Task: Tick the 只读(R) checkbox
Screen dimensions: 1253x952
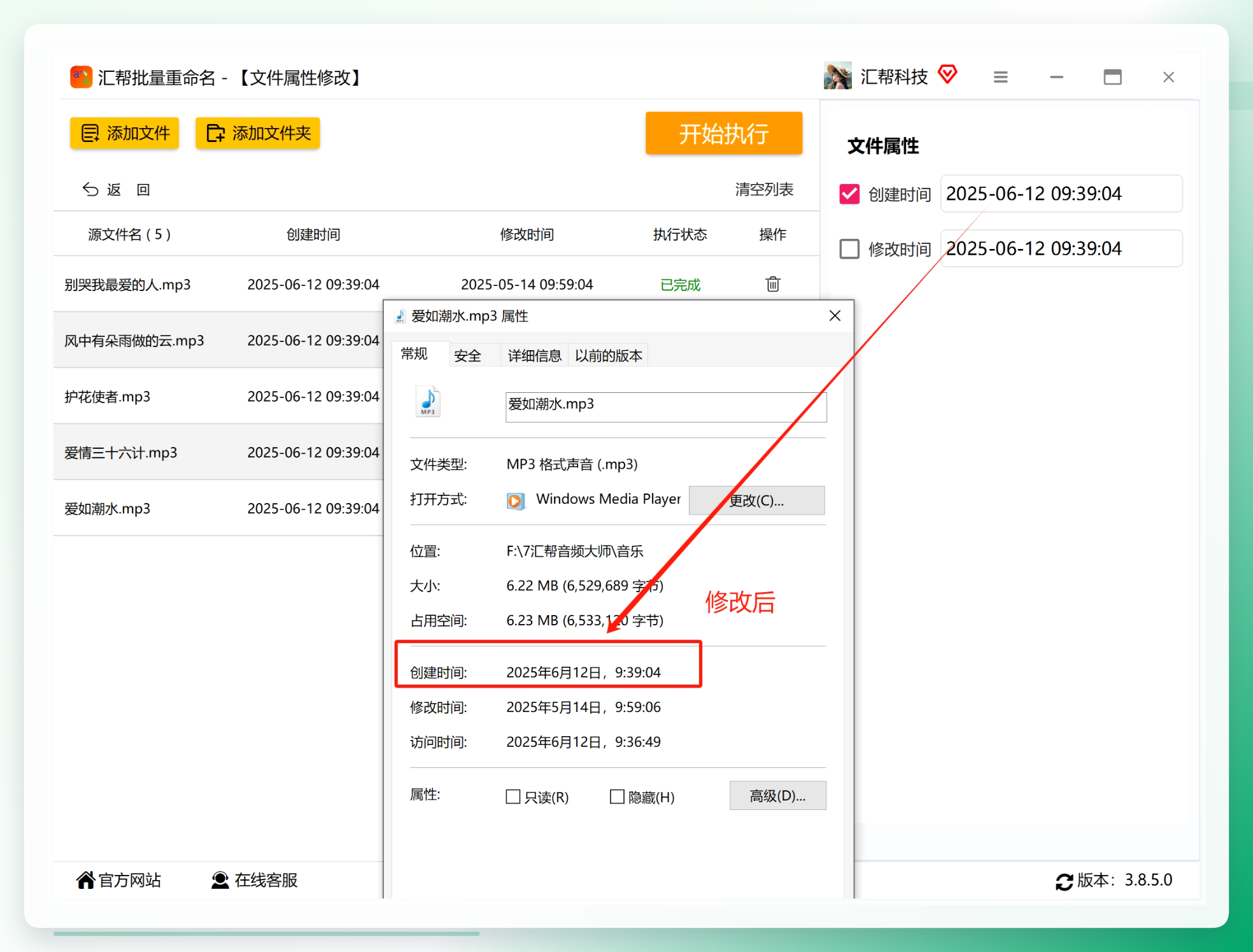Action: 513,797
